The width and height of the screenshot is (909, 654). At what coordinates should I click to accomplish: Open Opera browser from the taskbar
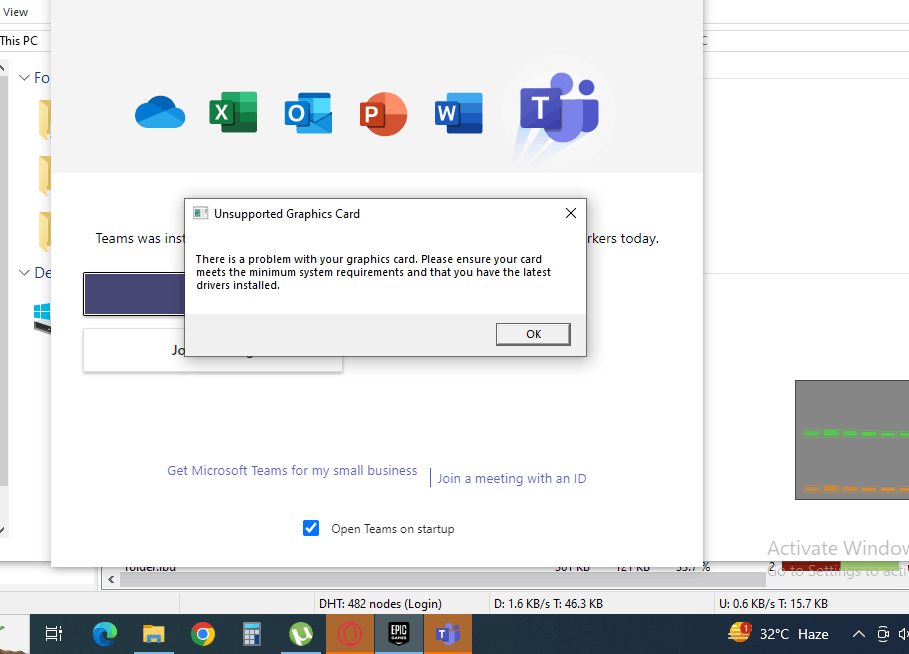click(x=350, y=634)
